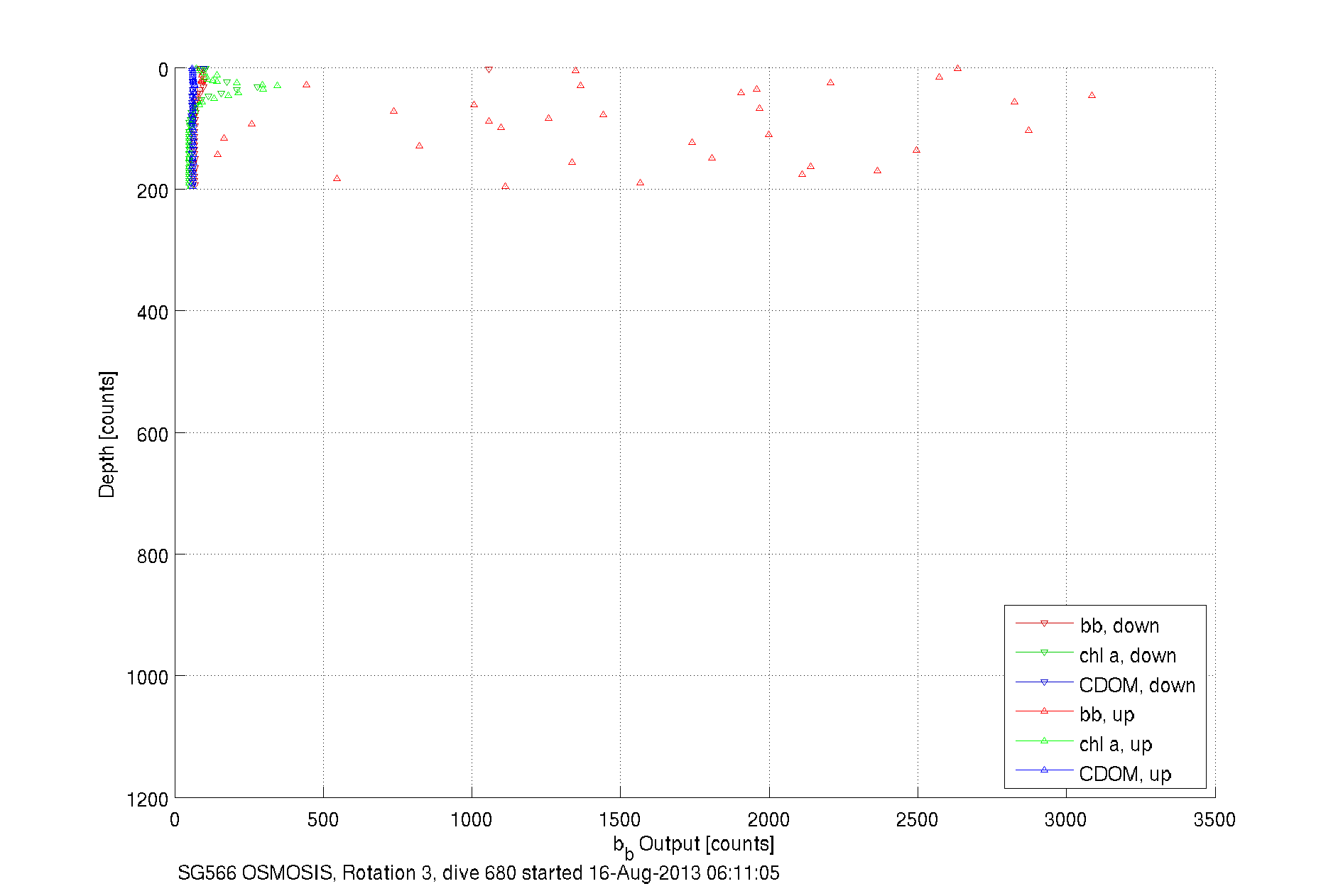The height and width of the screenshot is (896, 1343).
Task: Click the red down-triangle data point near 1050 at surface
Action: tap(489, 70)
